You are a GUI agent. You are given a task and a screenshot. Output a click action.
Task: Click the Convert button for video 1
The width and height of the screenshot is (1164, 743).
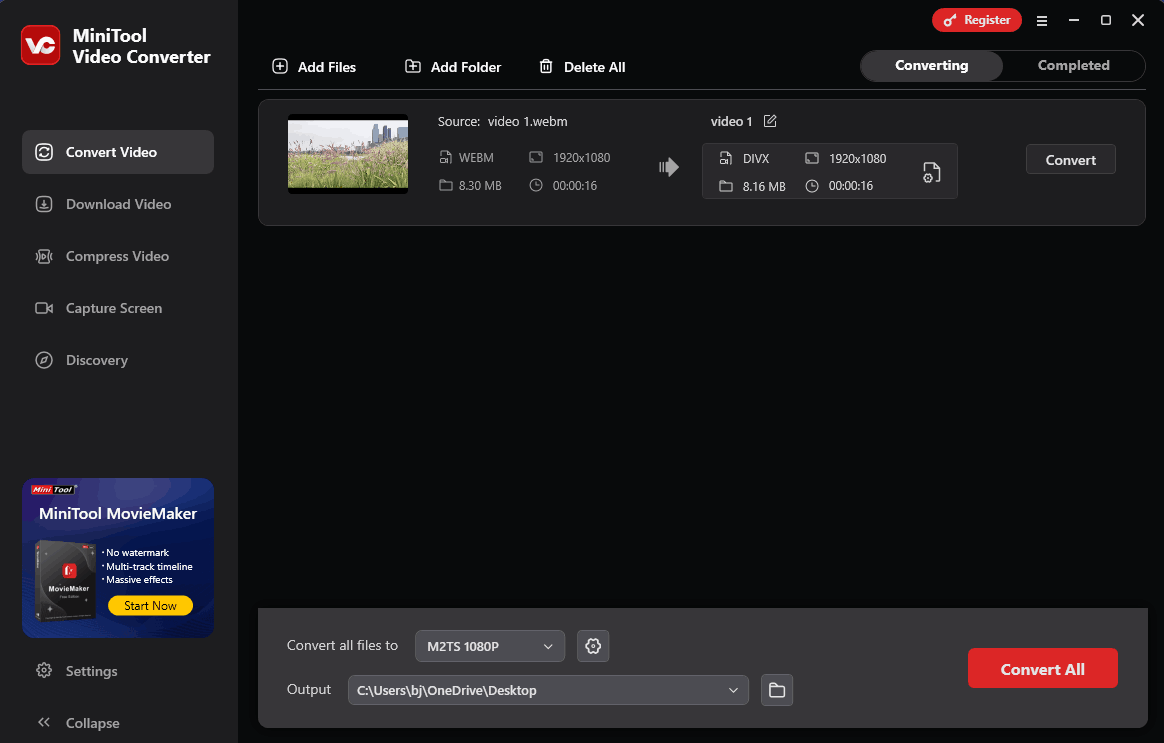(1070, 160)
